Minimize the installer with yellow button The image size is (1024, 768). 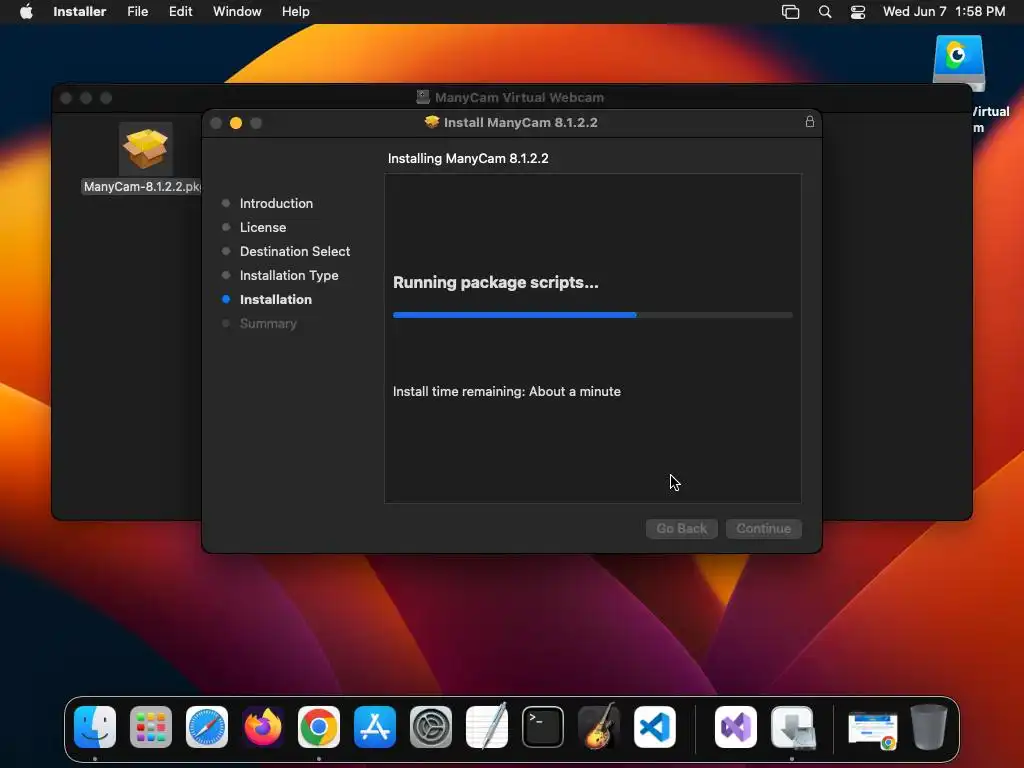pos(236,123)
